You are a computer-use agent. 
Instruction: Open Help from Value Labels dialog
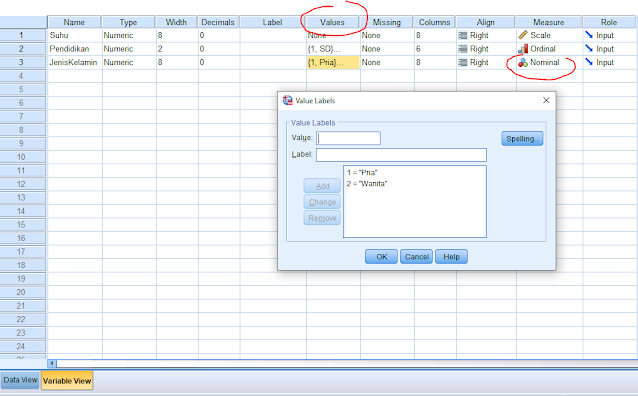point(451,256)
